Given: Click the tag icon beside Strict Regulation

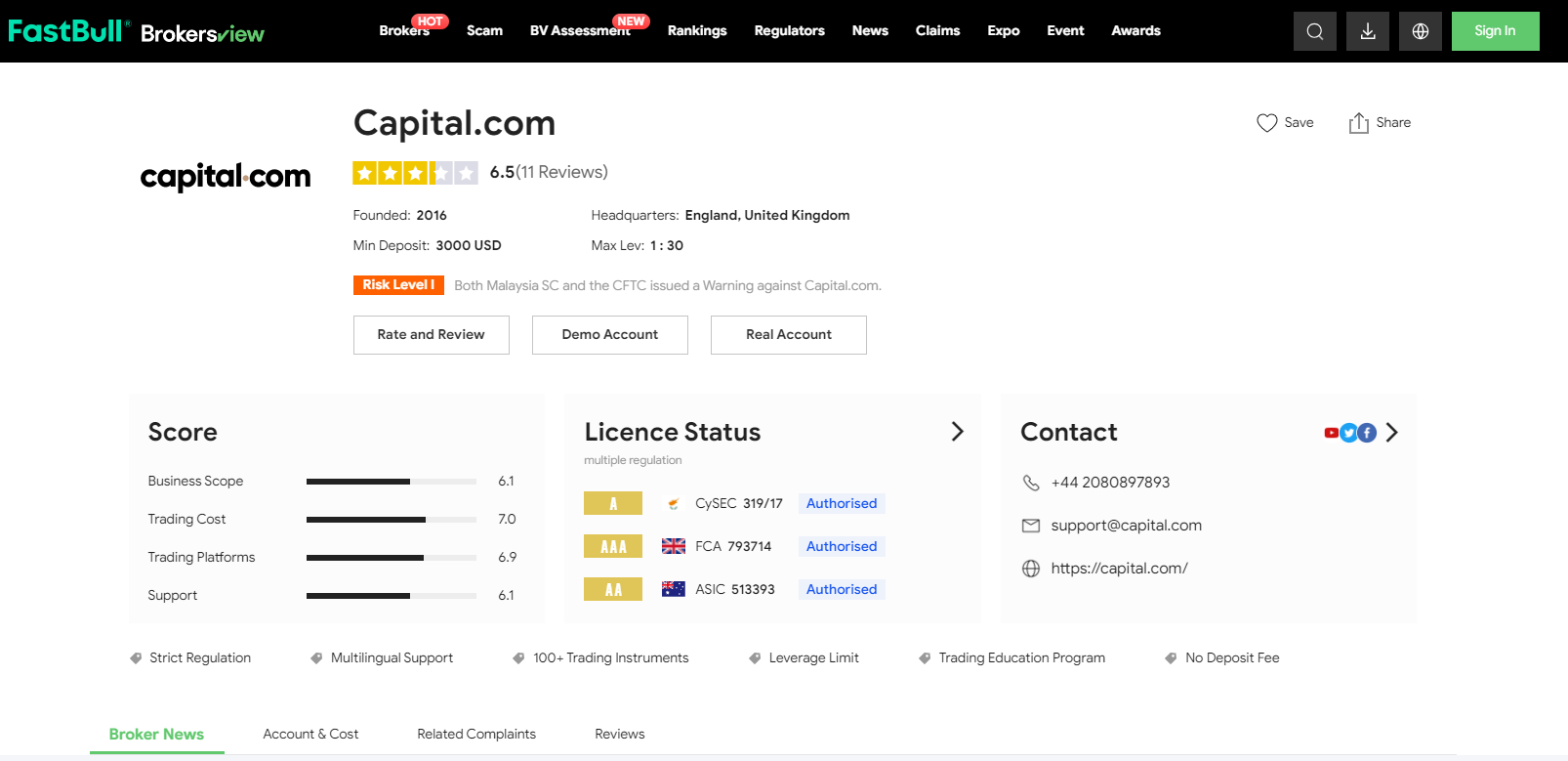Looking at the screenshot, I should tap(137, 658).
